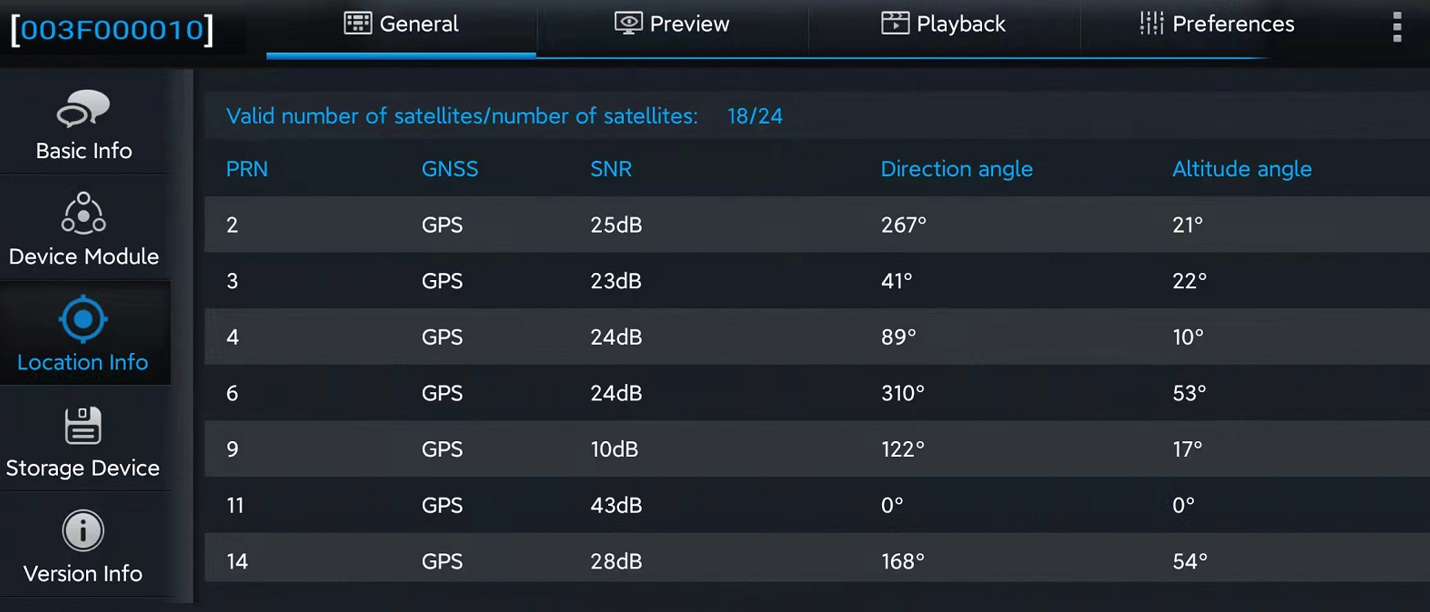1430x612 pixels.
Task: Open the three-dot overflow menu
Action: pos(1397,27)
